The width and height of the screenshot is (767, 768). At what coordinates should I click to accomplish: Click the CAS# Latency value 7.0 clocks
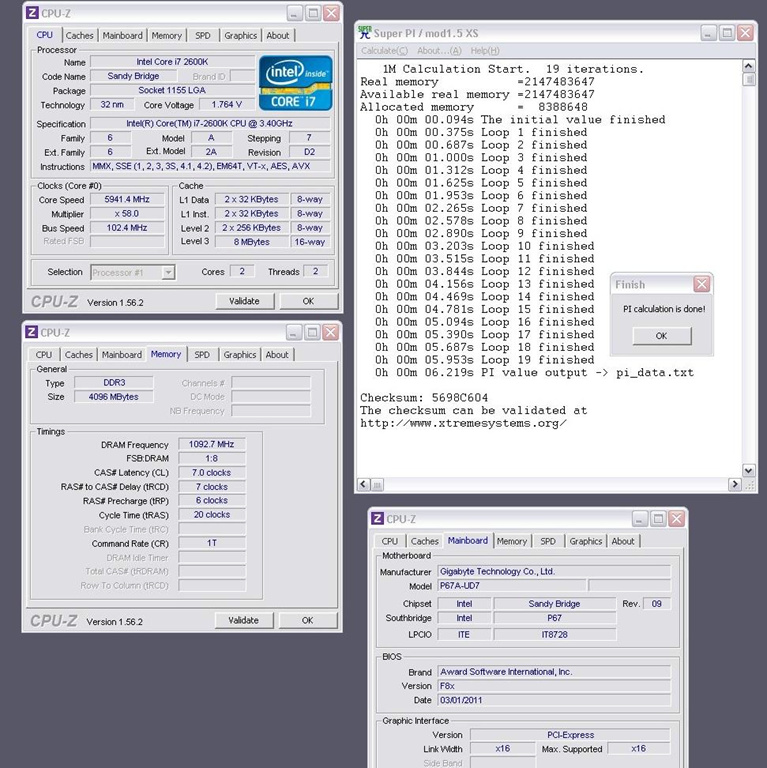point(212,473)
